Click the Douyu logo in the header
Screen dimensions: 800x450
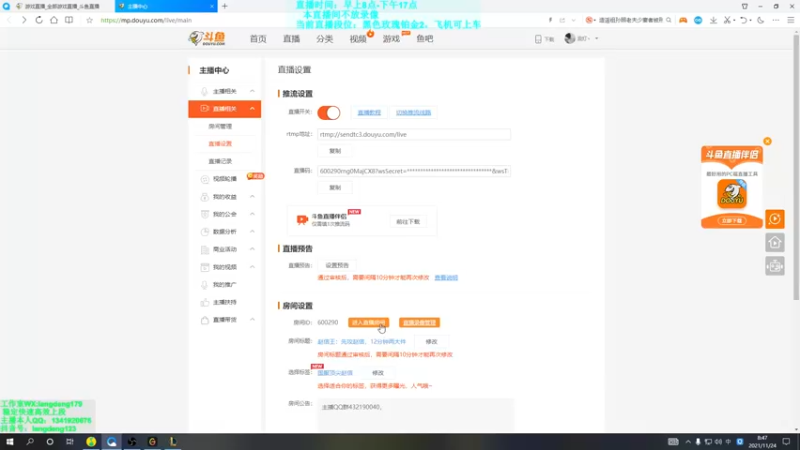click(x=207, y=38)
